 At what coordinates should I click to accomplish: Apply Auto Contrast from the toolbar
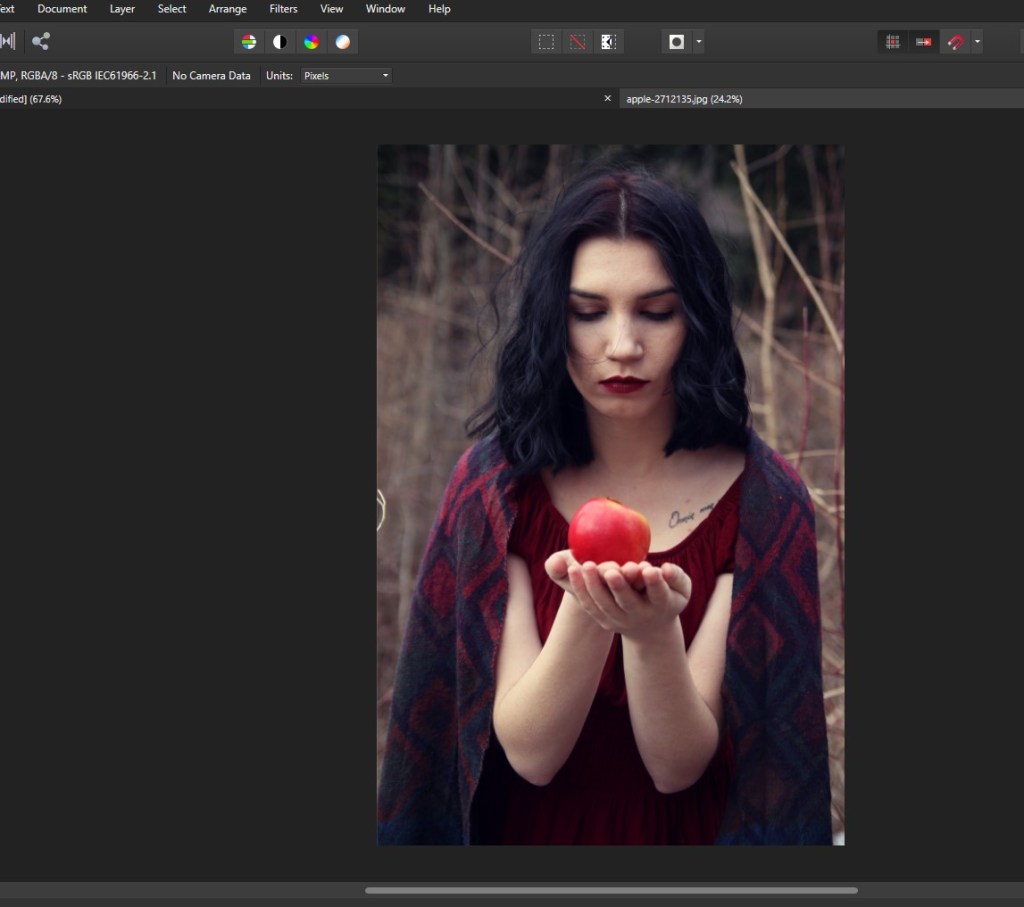[x=280, y=42]
